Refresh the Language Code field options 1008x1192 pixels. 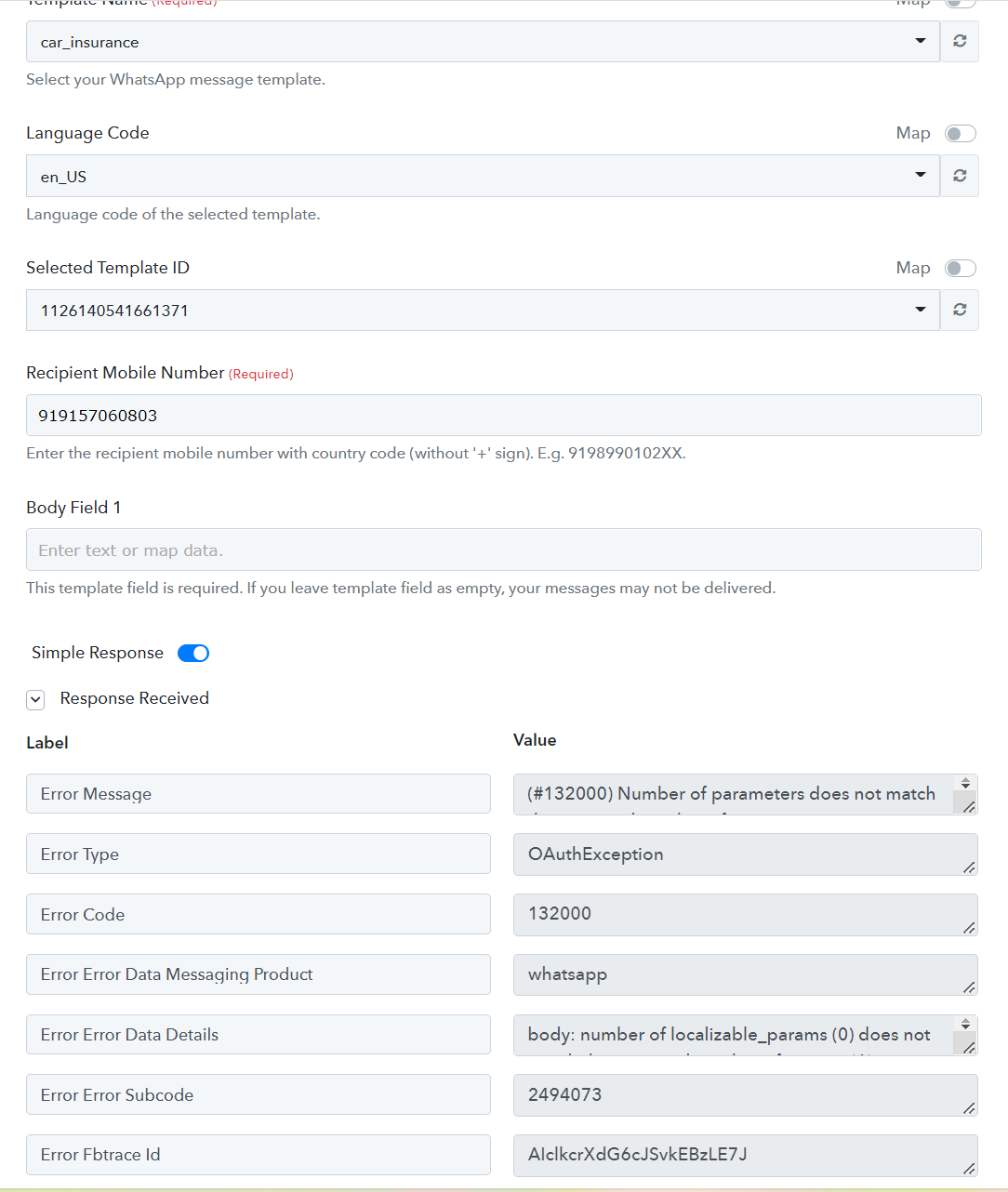(960, 176)
